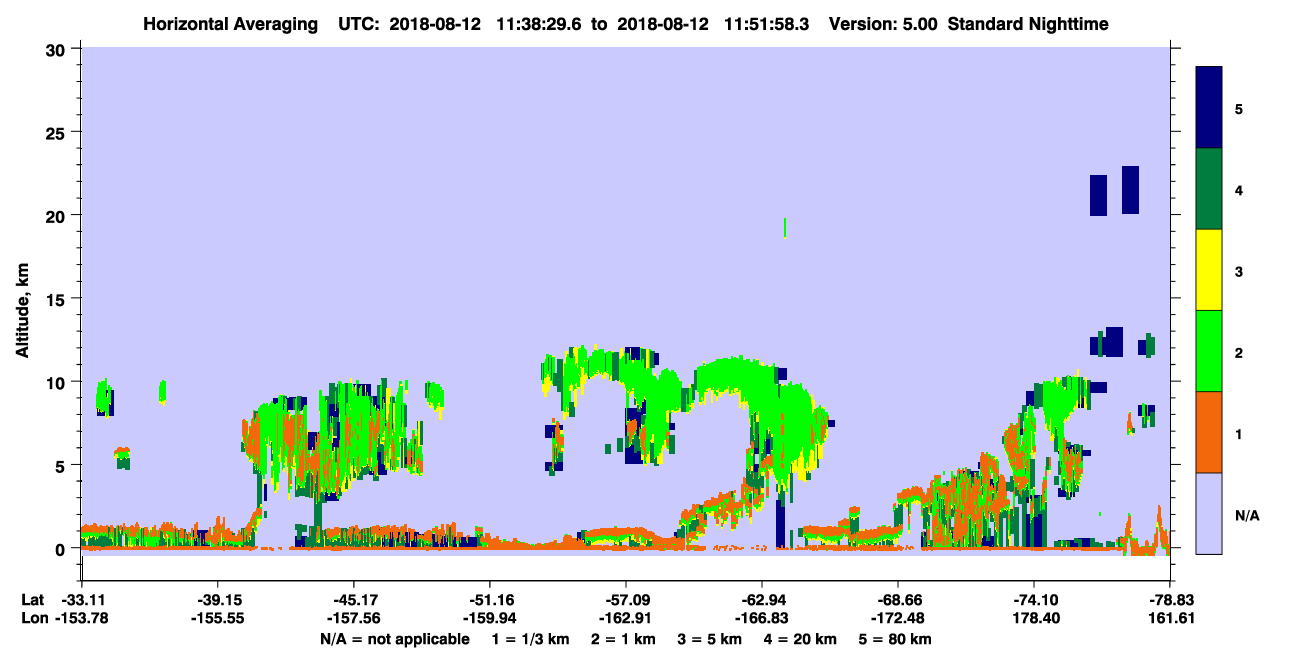
Task: Click the latitude value '-45.17'
Action: click(353, 600)
